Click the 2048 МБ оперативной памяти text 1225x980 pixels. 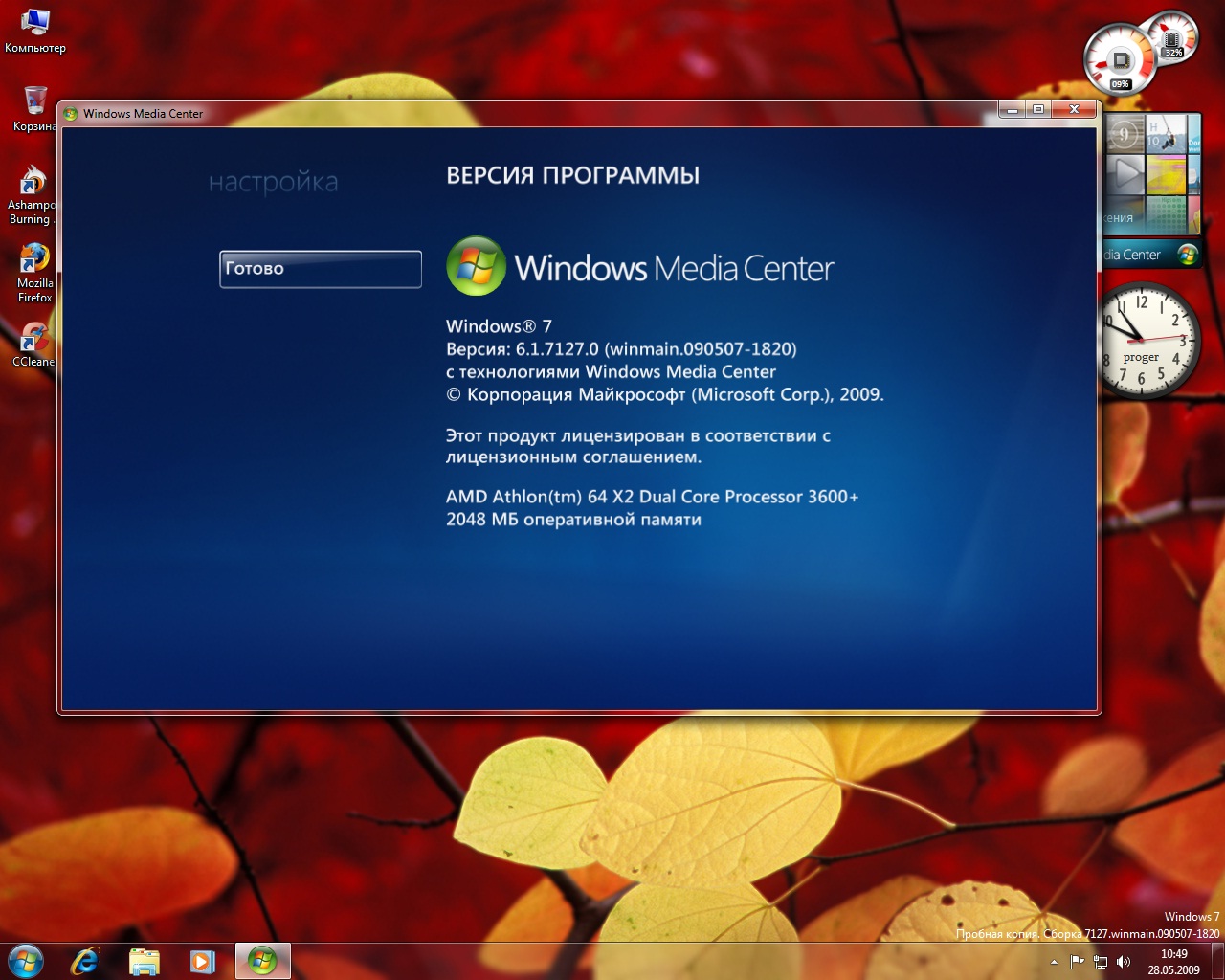tap(573, 520)
